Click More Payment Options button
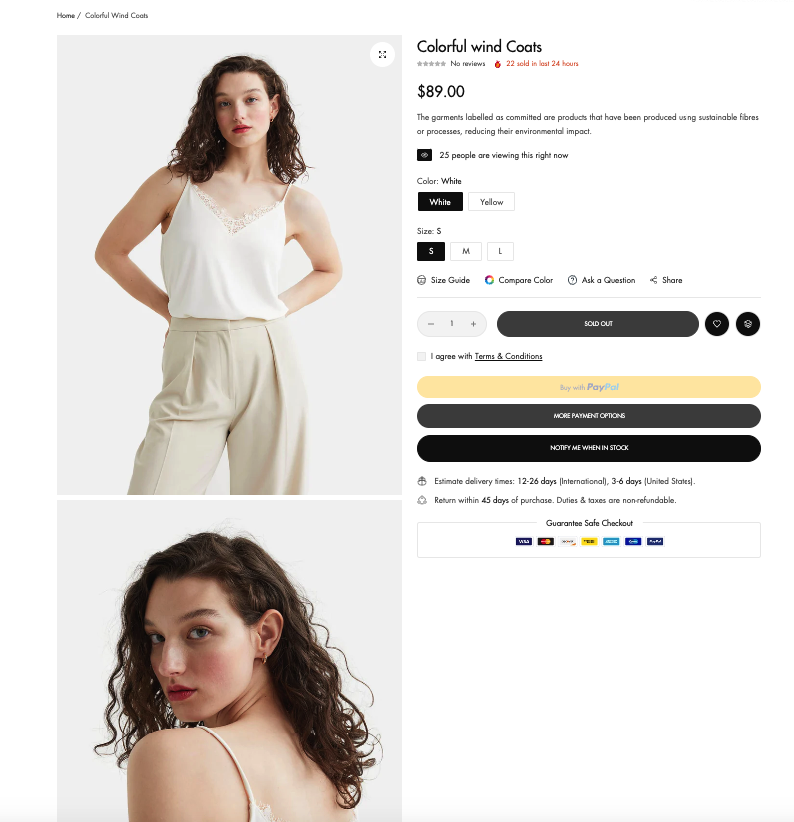The width and height of the screenshot is (794, 822). (x=589, y=416)
